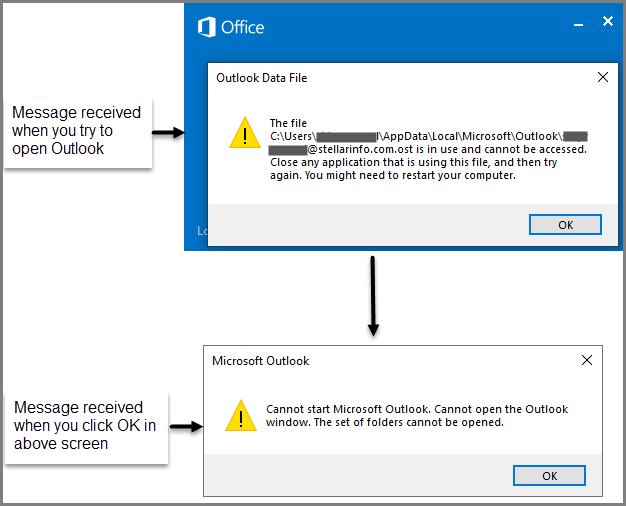The width and height of the screenshot is (626, 506).
Task: Click OK in the Microsoft Outlook dialog
Action: [x=549, y=476]
